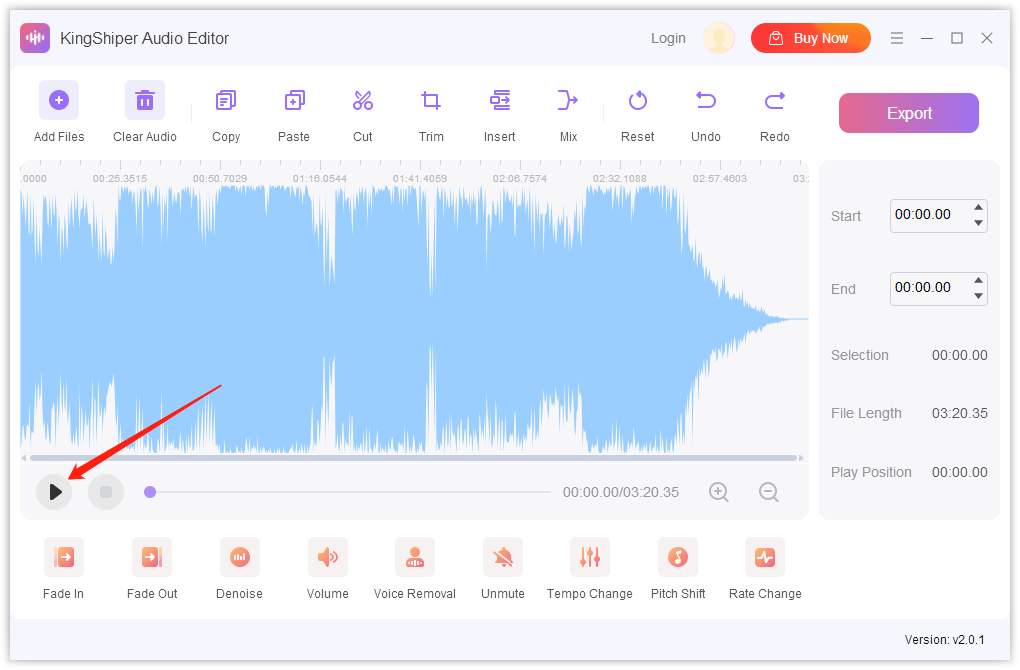Open the Volume adjustment effect
This screenshot has height=670, width=1020.
coord(327,557)
